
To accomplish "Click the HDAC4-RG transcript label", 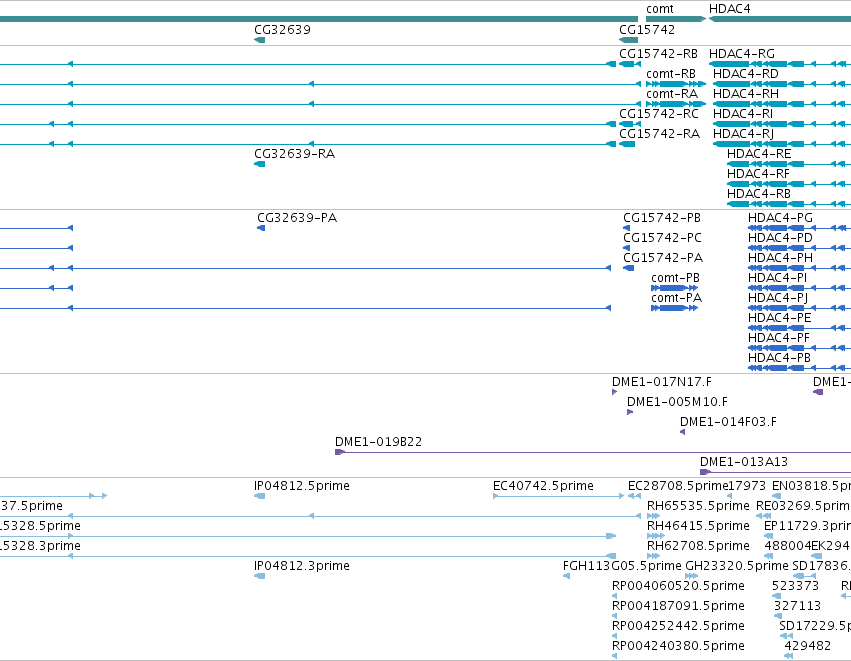I will click(742, 54).
